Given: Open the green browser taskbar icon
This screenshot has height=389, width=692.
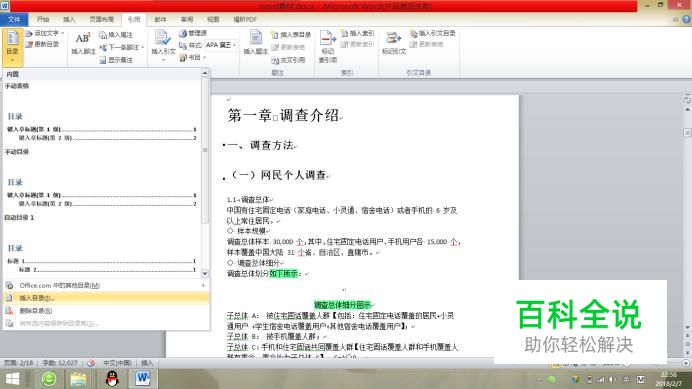Looking at the screenshot, I should 49,379.
